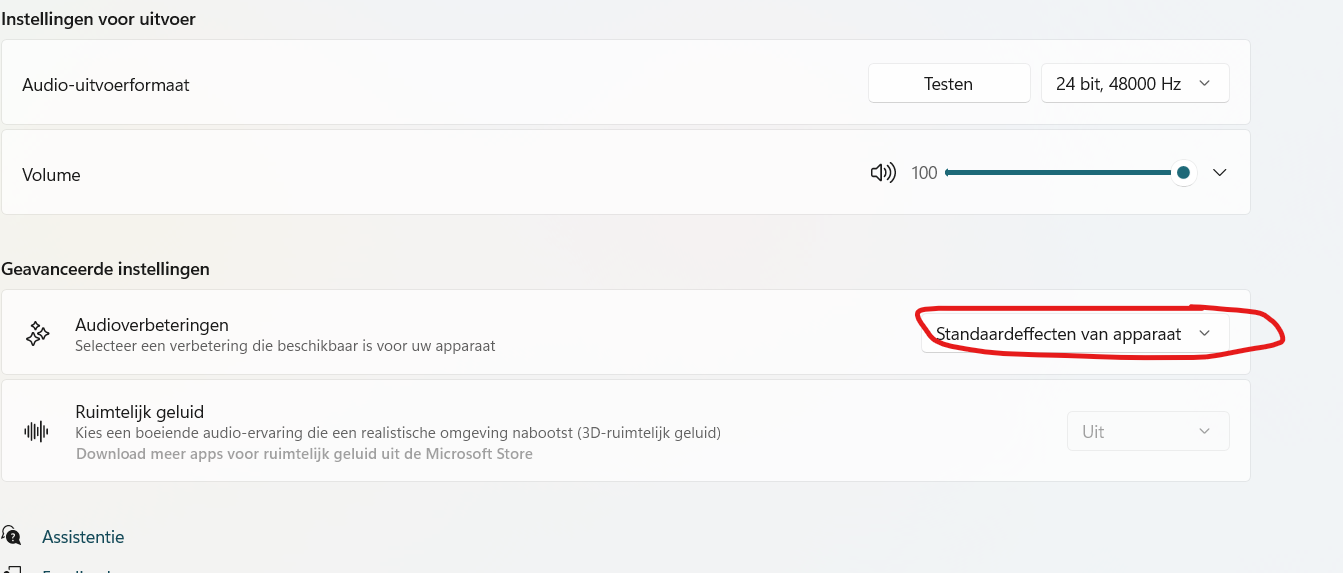Click the Ruimtelijk geluid title text
This screenshot has width=1343, height=573.
coord(140,412)
